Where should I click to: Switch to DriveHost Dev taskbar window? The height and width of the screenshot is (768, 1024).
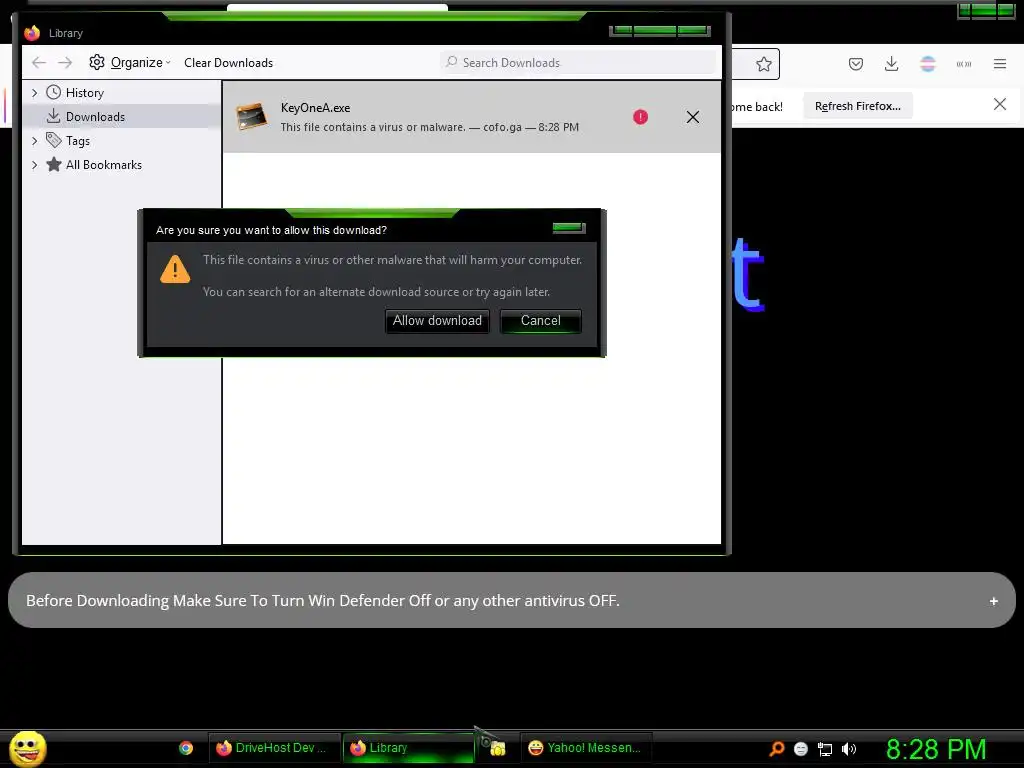point(274,748)
